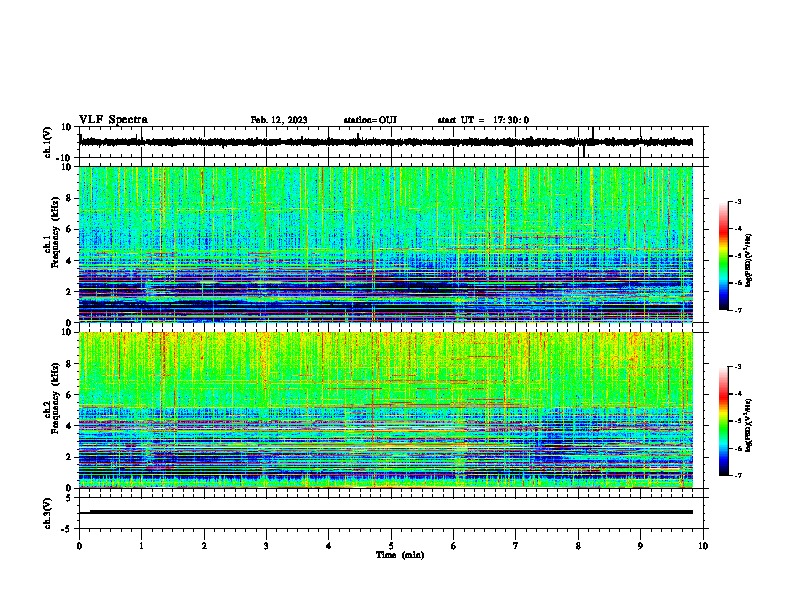Click inside the ch.2 spectrogram panel

(x=386, y=410)
